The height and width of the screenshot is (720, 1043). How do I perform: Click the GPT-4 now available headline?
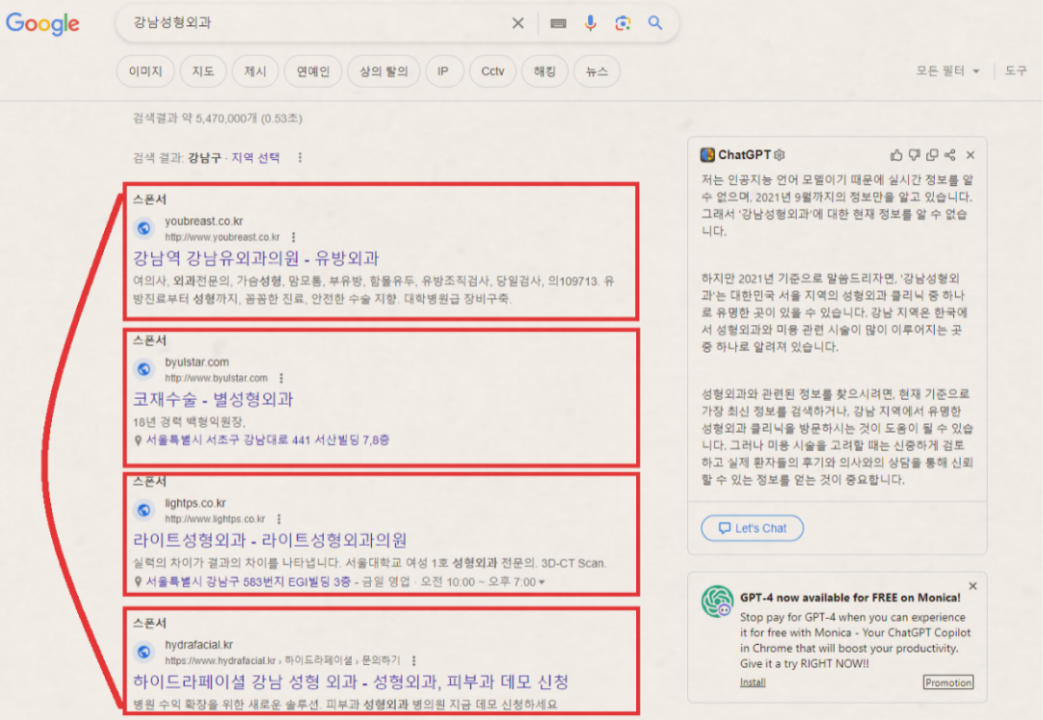[850, 598]
